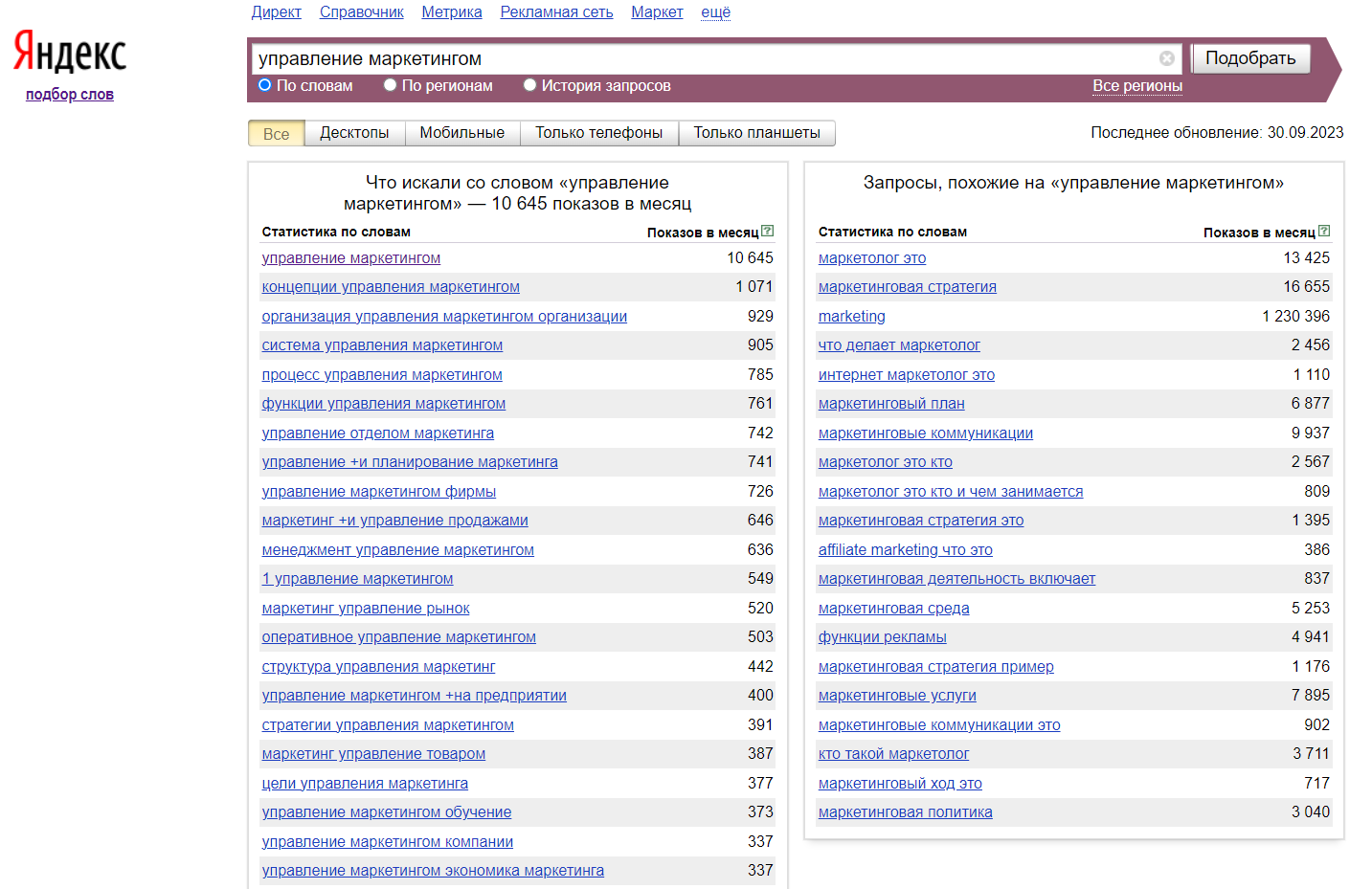Open 'управление отделом маркетинга' query

tap(378, 433)
